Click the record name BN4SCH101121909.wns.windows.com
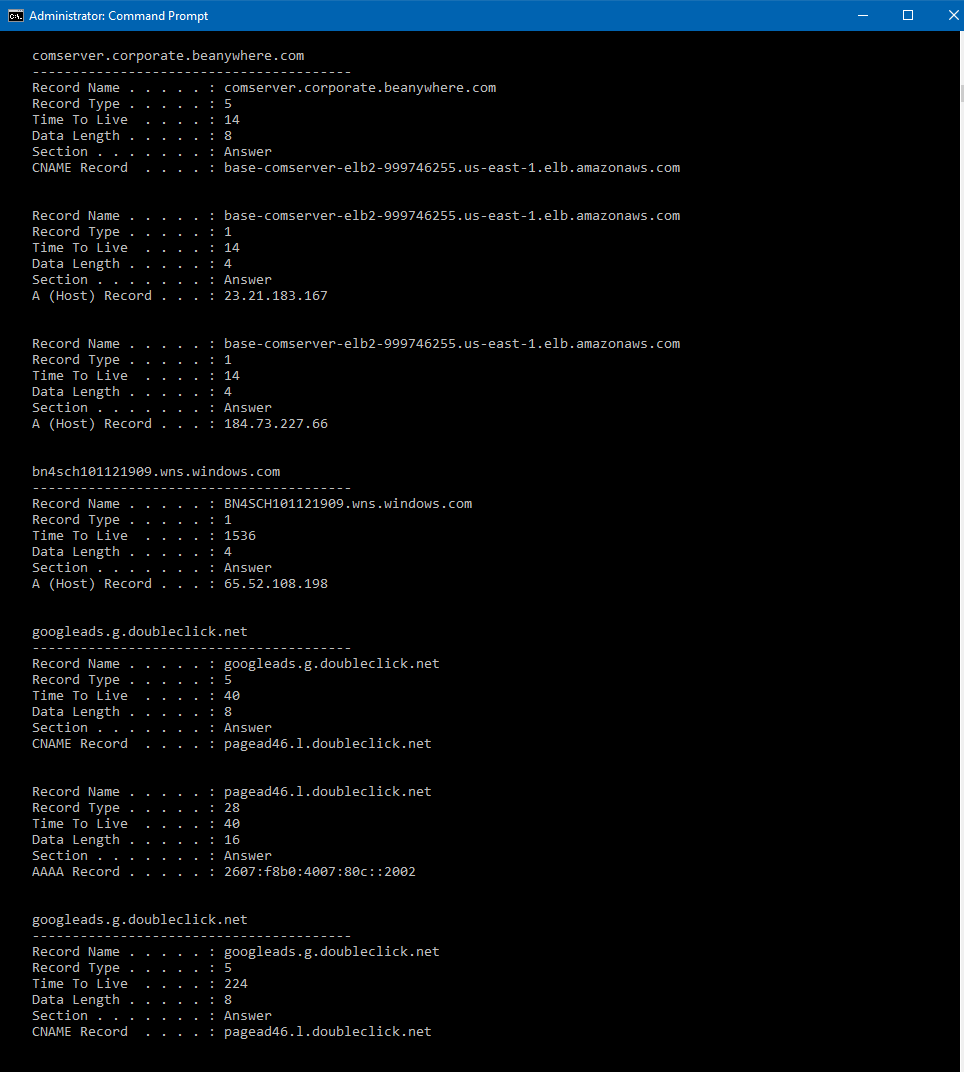The height and width of the screenshot is (1072, 964). pos(348,503)
